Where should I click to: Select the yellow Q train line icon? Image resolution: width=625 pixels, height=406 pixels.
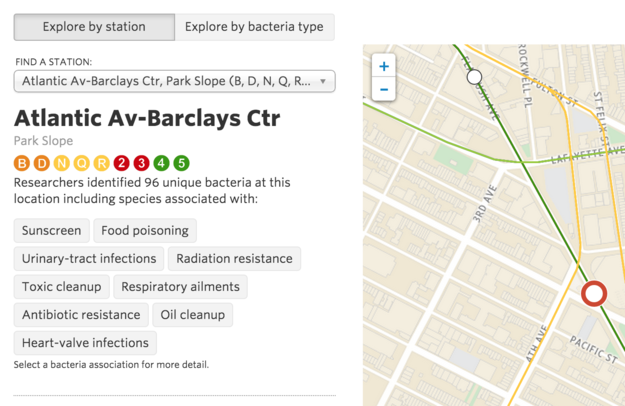[81, 163]
